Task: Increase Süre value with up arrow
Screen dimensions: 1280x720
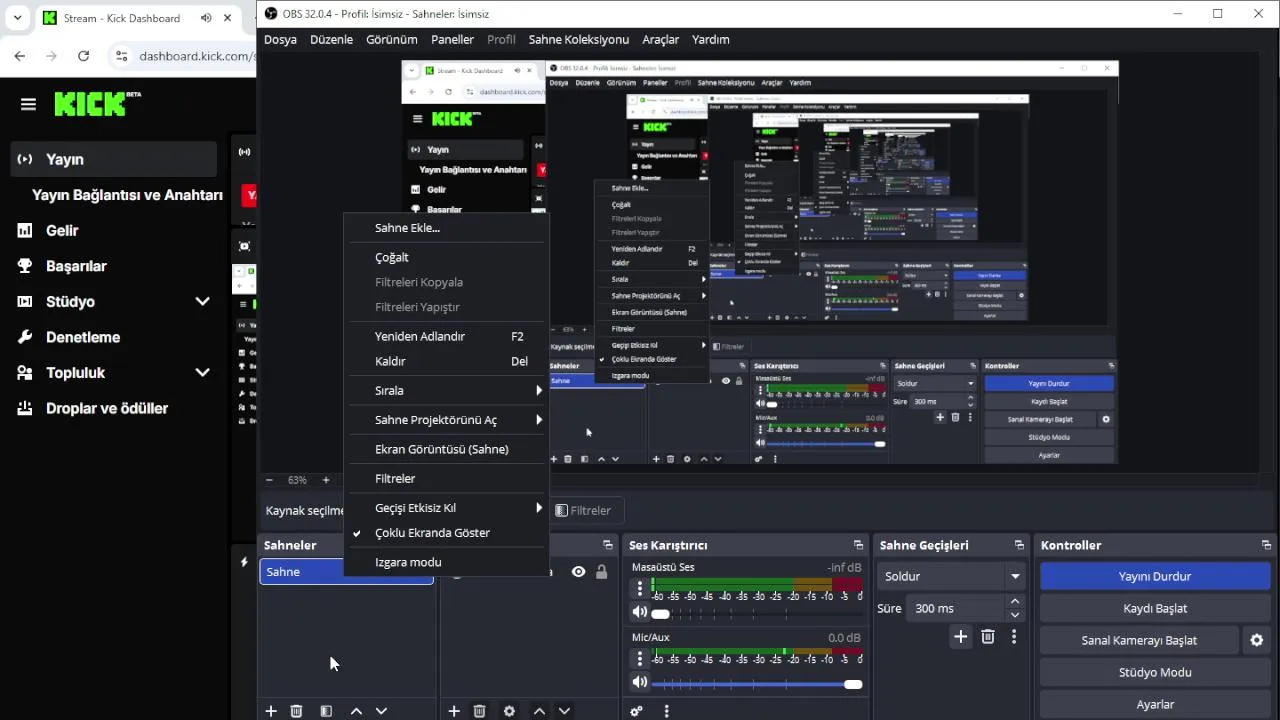Action: [x=1015, y=602]
